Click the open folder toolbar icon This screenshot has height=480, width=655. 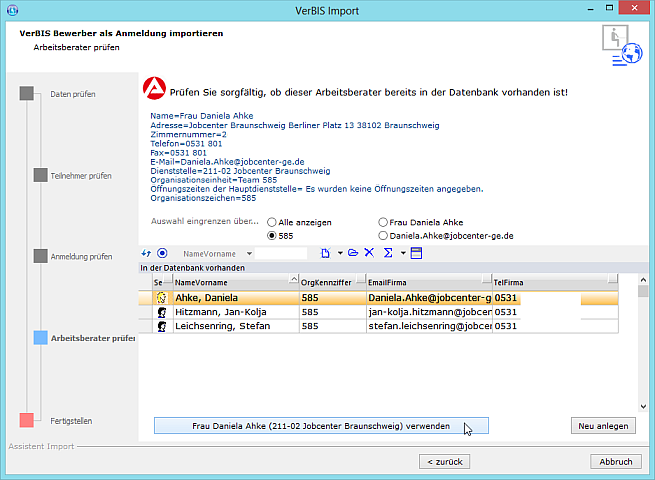[x=353, y=253]
